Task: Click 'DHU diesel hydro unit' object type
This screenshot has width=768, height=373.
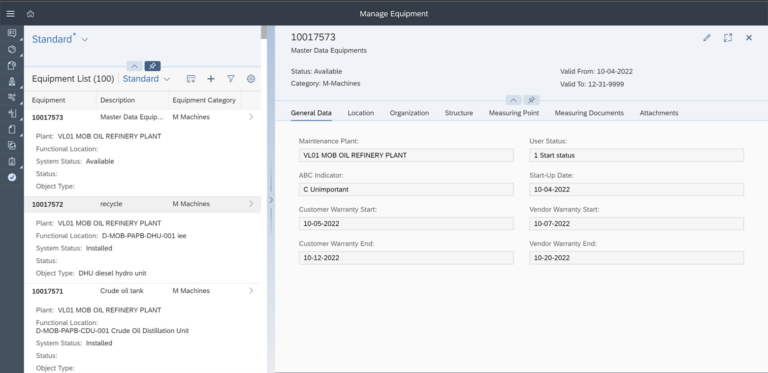Action: pos(112,273)
